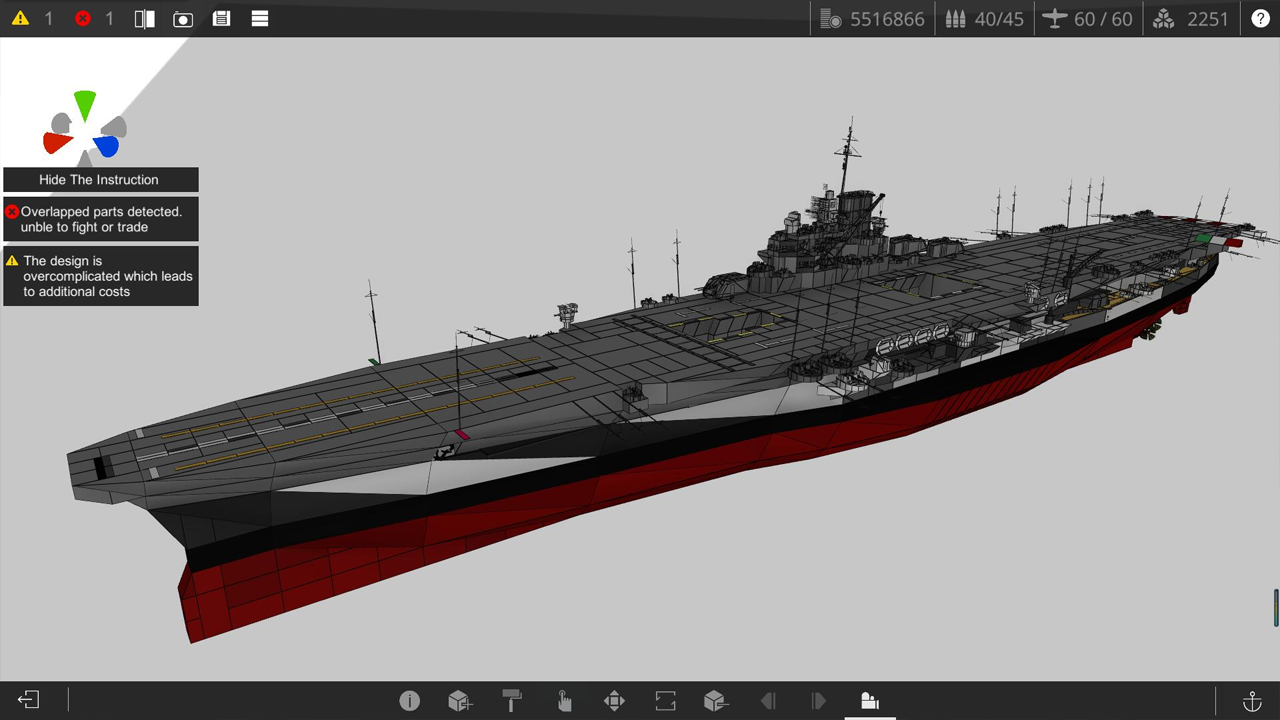The image size is (1280, 720).
Task: Take a screenshot with the camera icon
Action: (x=183, y=19)
